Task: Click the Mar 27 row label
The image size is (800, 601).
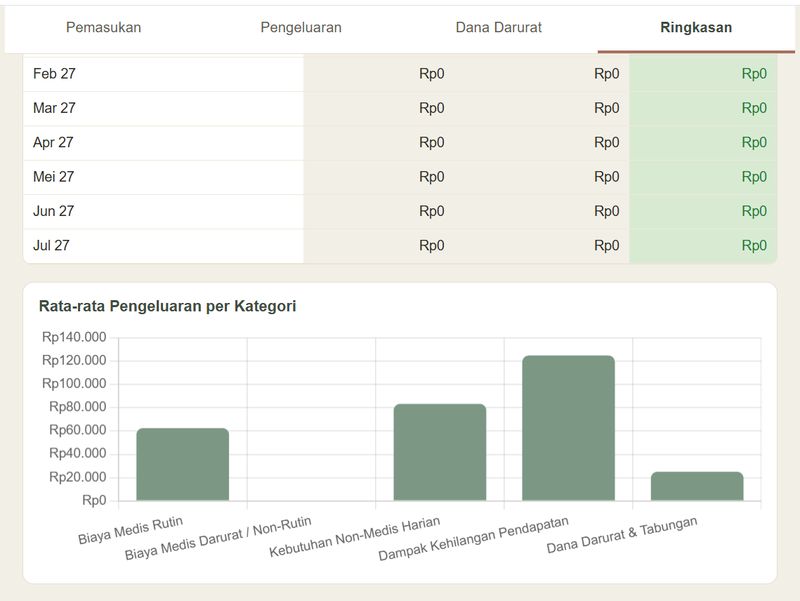Action: click(54, 108)
